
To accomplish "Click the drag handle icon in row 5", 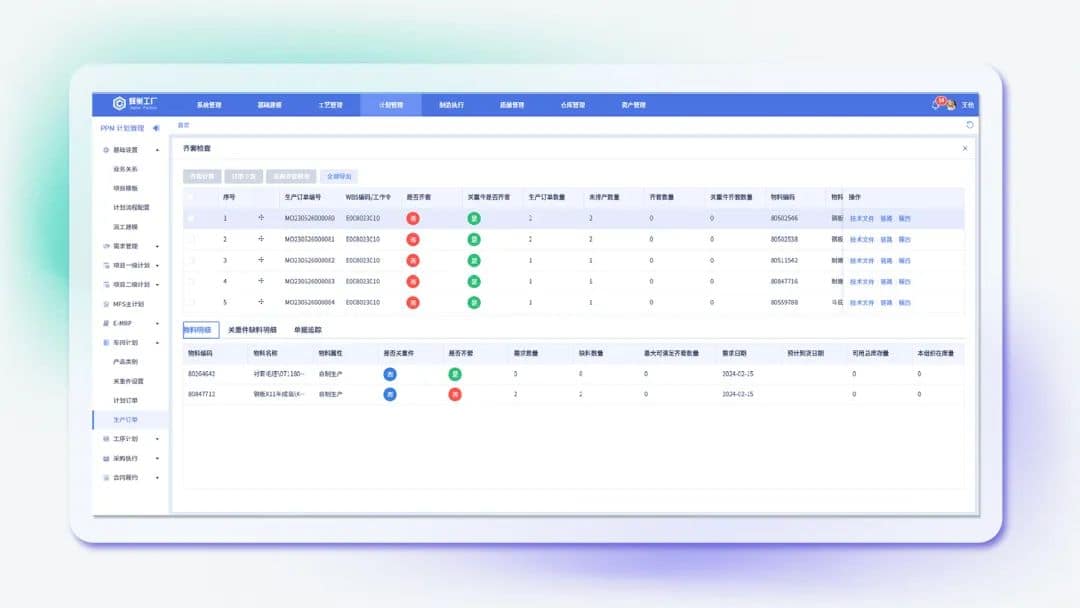I will [x=261, y=302].
